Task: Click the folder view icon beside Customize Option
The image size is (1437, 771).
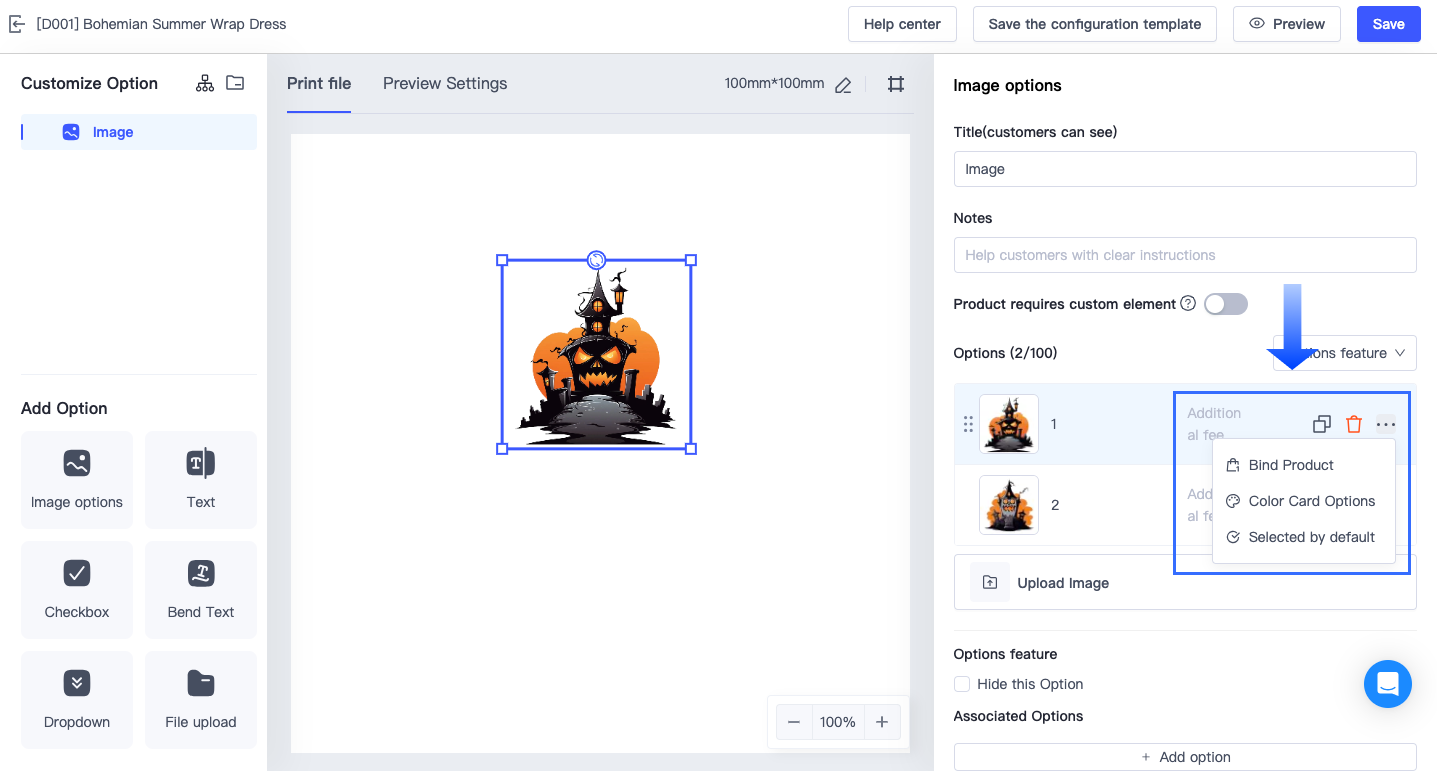Action: (235, 83)
